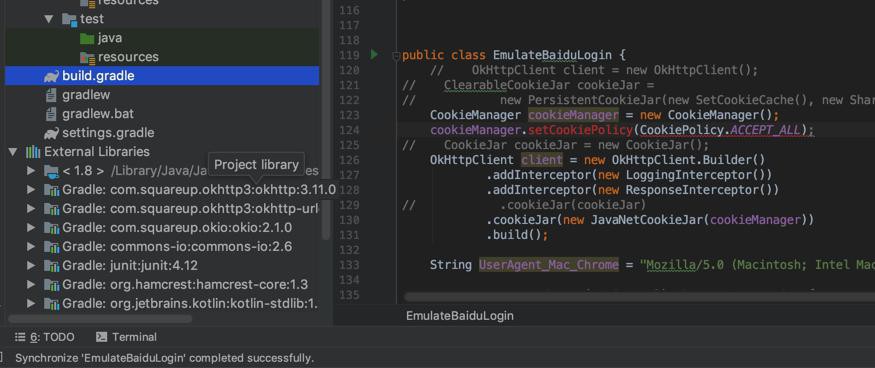
Task: Click the JDK 1.8 library folder icon
Action: pyautogui.click(x=51, y=171)
